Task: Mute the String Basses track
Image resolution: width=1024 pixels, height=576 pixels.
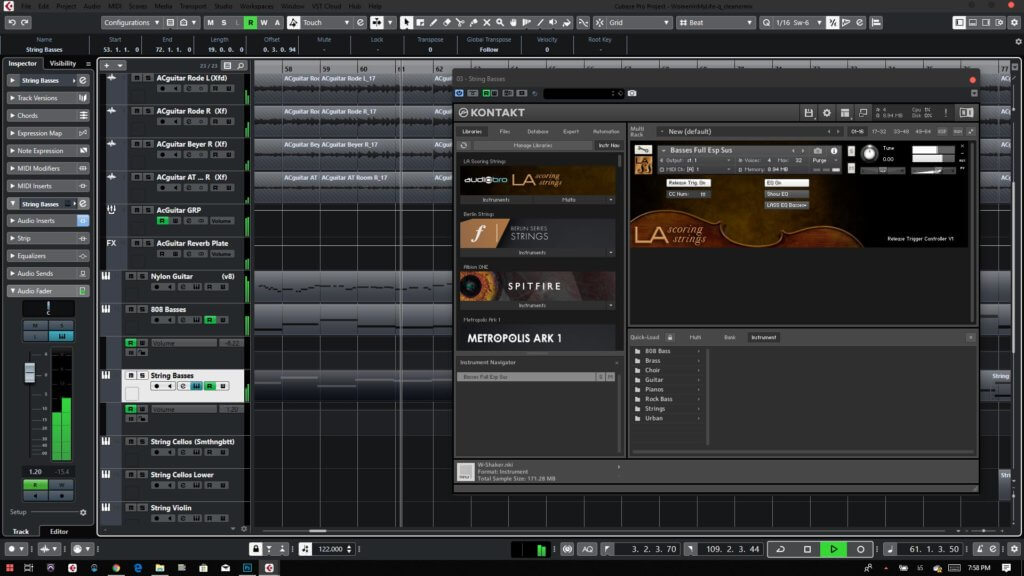Action: (x=131, y=375)
